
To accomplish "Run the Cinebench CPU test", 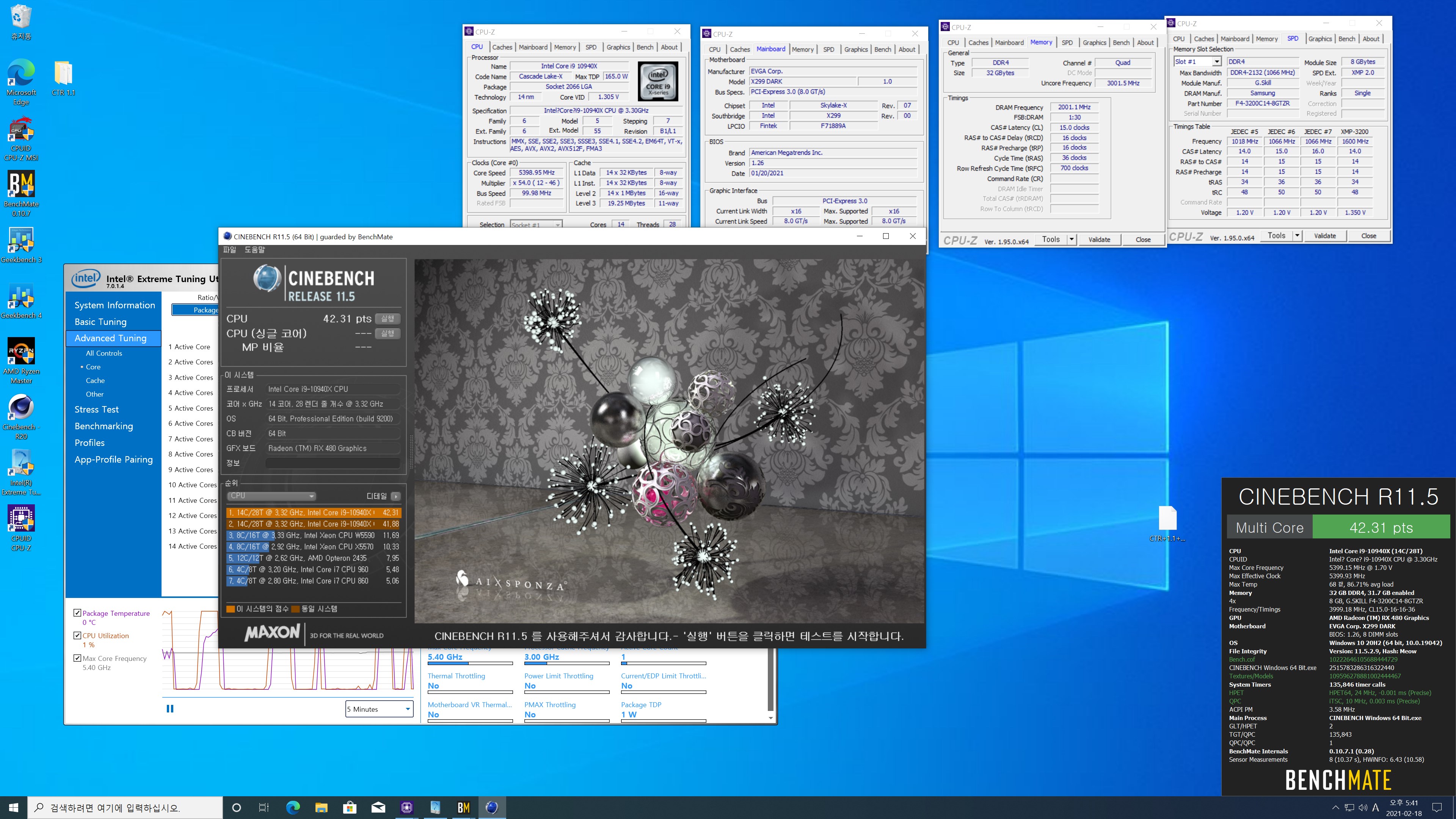I will [388, 319].
